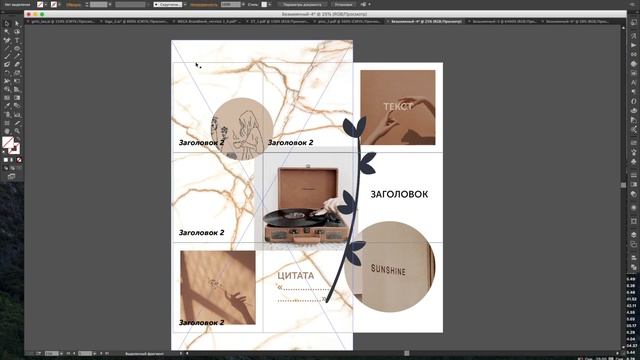The height and width of the screenshot is (360, 640).
Task: Select the Symbol Sprayer tool
Action: tap(7, 115)
